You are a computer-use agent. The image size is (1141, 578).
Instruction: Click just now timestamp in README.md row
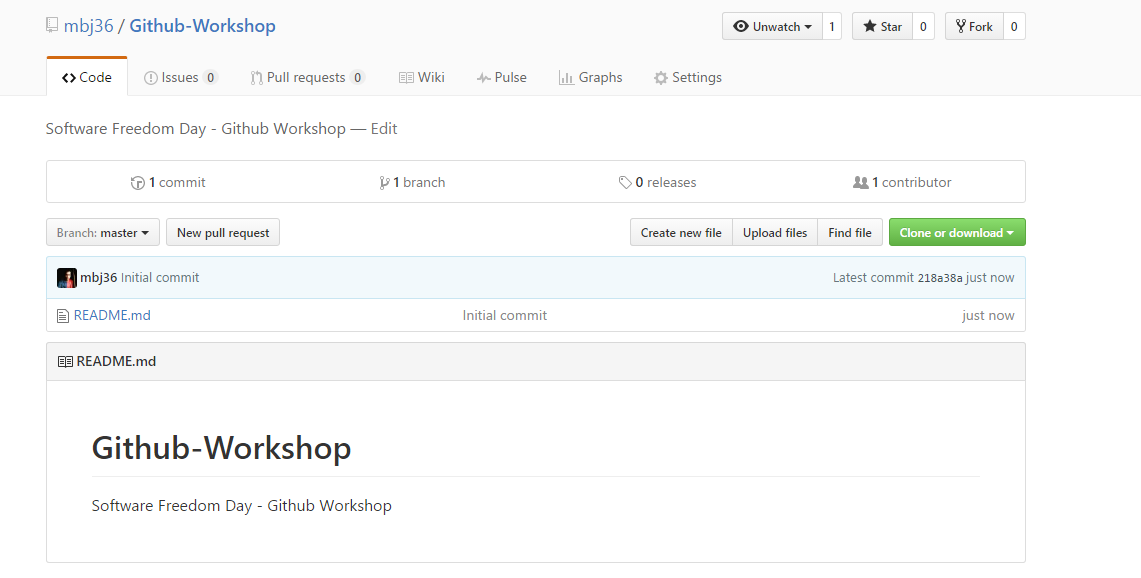point(988,315)
